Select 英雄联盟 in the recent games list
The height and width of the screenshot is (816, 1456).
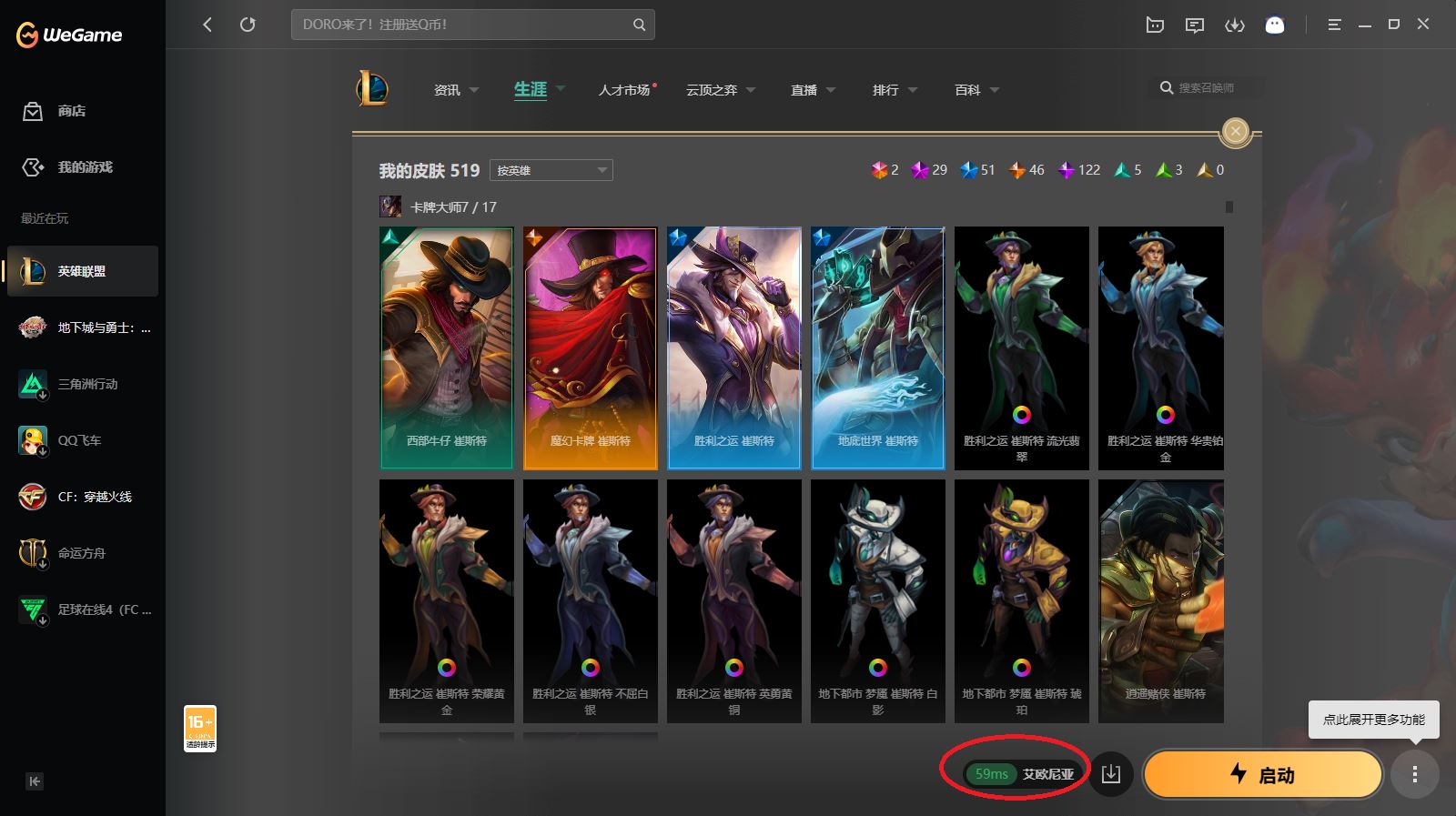click(83, 271)
